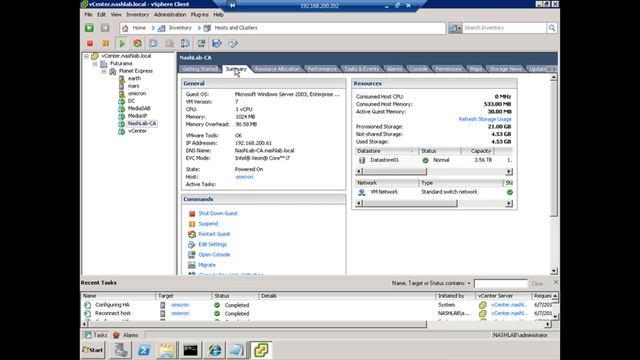Open the File menu

click(88, 14)
